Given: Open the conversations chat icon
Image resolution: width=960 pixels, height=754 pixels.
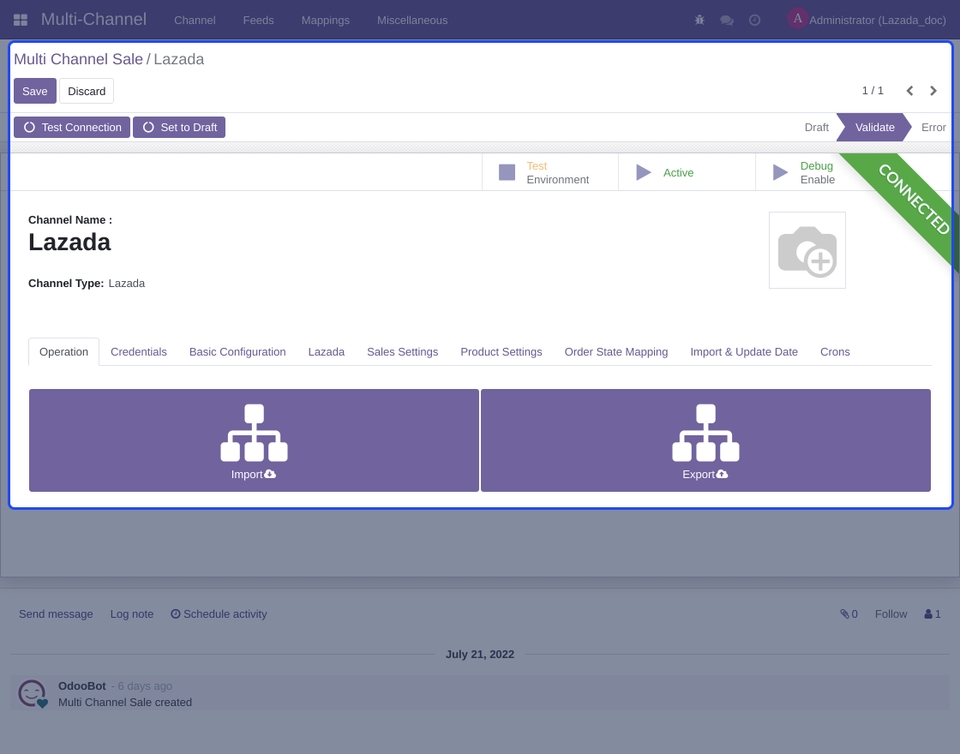Looking at the screenshot, I should point(727,20).
